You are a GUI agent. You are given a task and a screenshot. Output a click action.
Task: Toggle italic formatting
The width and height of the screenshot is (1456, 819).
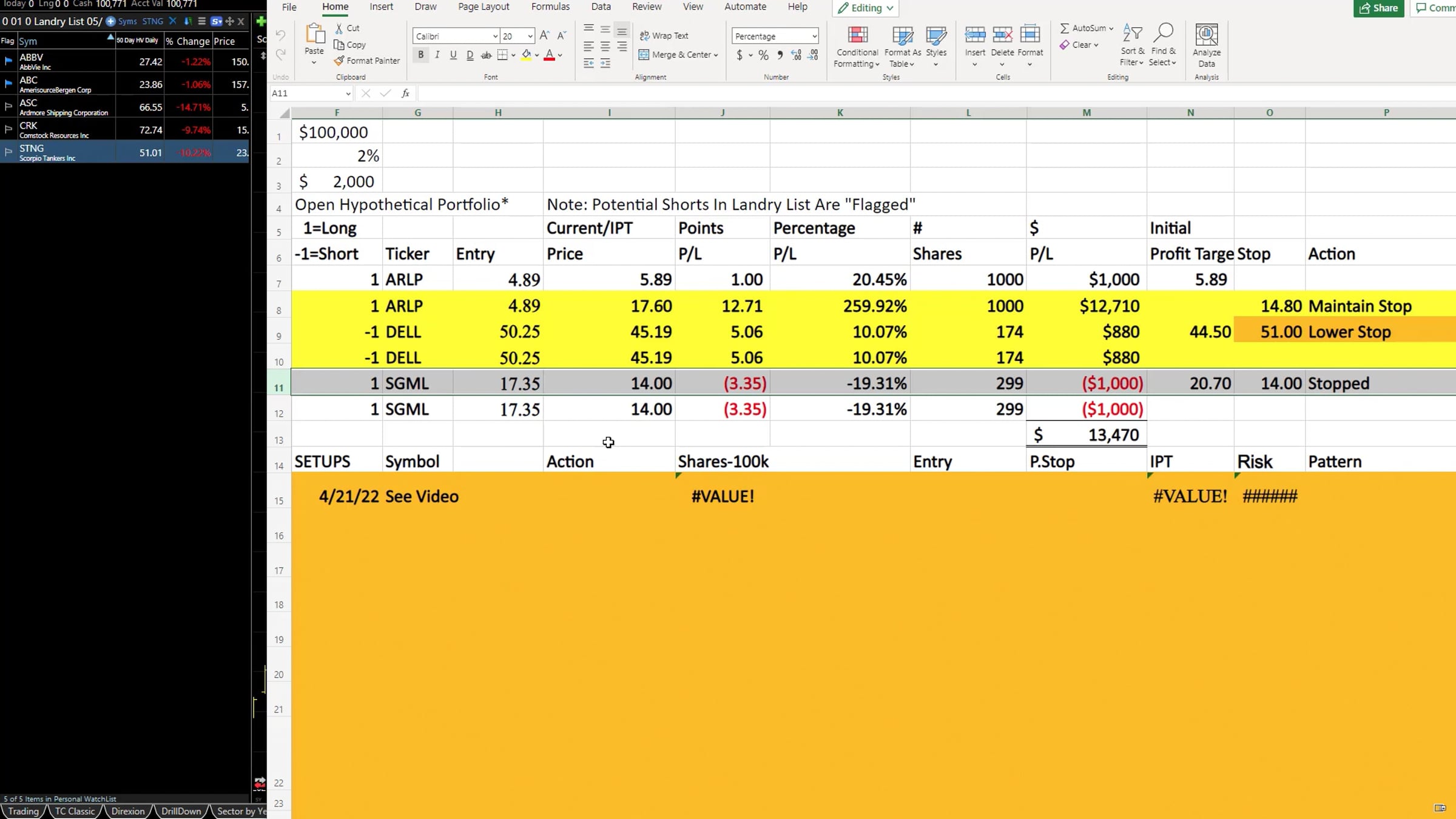point(437,55)
